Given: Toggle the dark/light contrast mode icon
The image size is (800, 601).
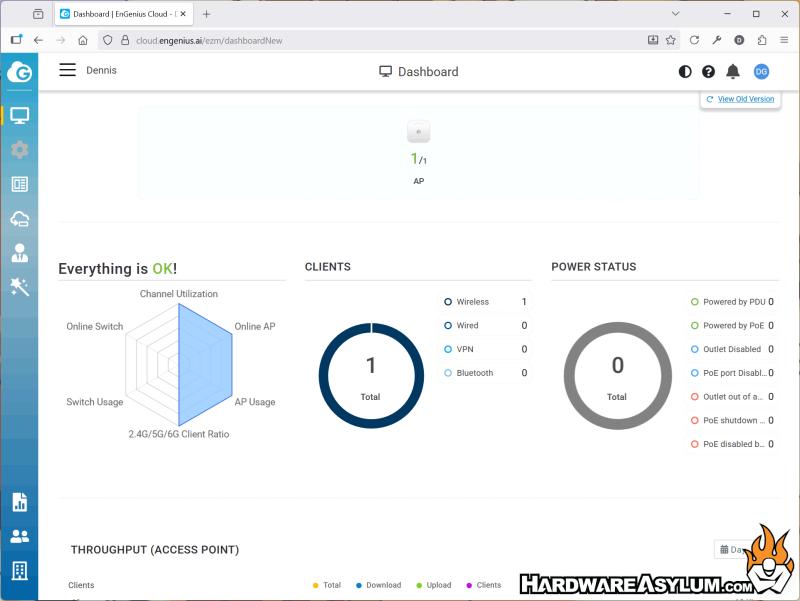Looking at the screenshot, I should (x=685, y=72).
